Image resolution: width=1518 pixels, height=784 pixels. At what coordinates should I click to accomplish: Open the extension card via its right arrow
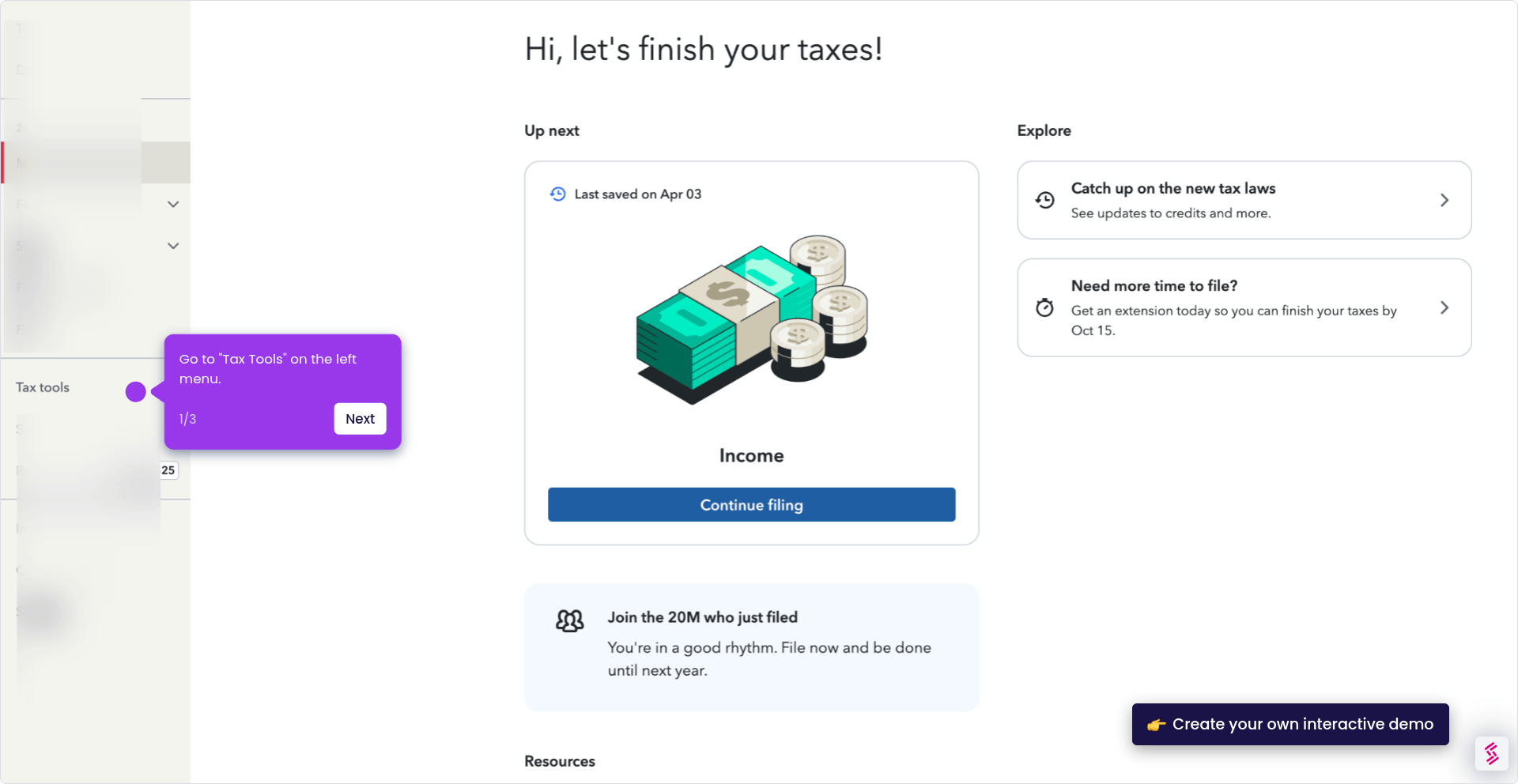tap(1444, 307)
